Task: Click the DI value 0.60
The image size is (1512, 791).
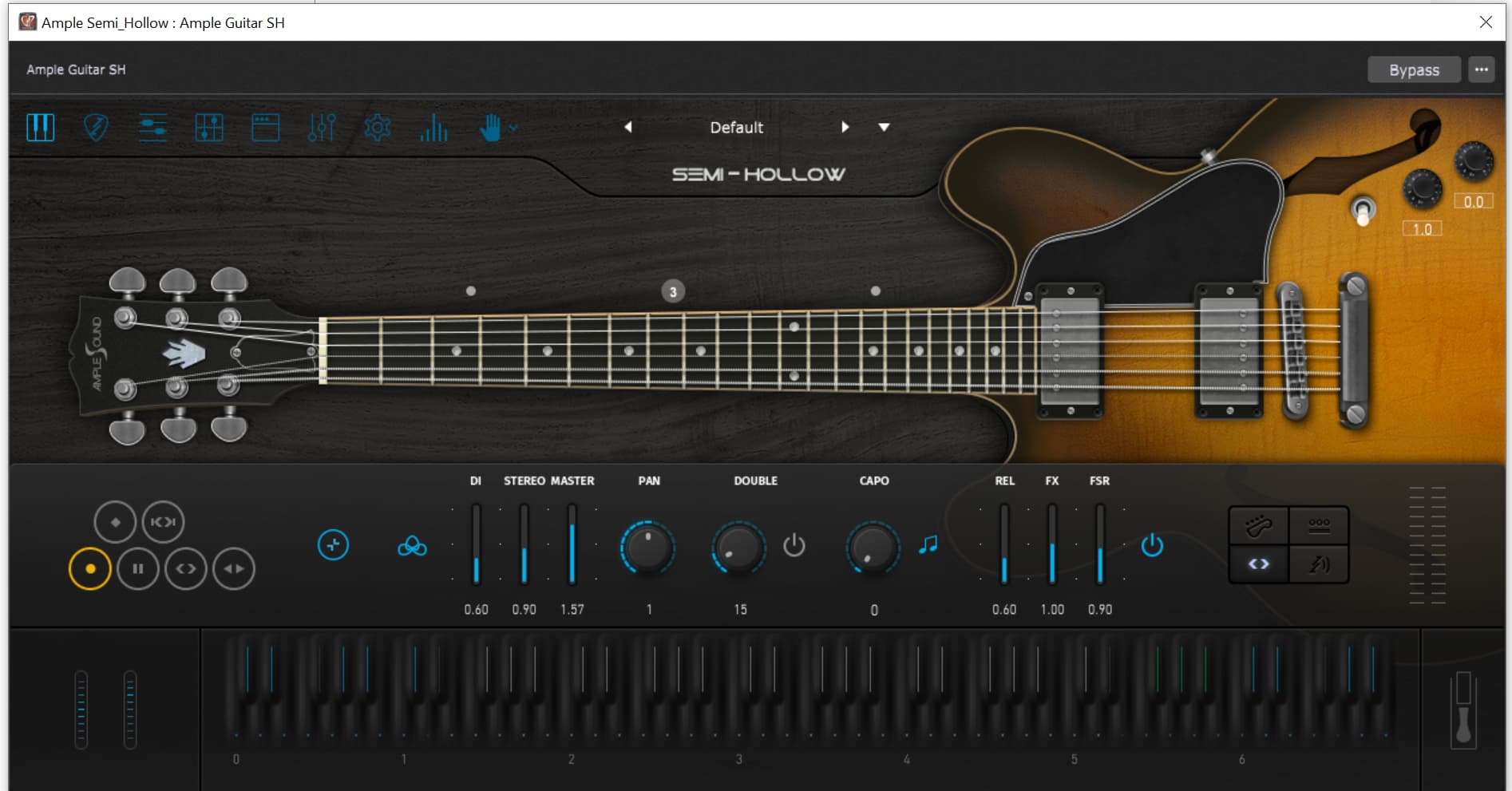Action: [476, 610]
